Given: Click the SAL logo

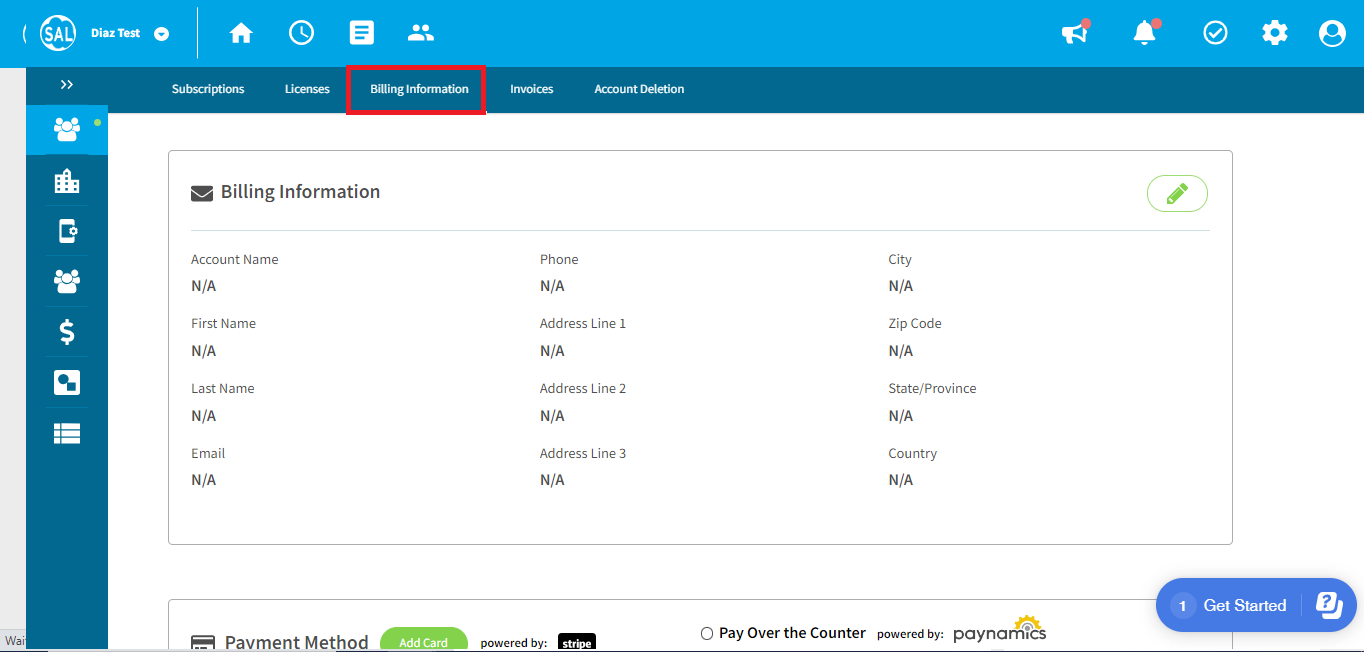Looking at the screenshot, I should pyautogui.click(x=57, y=34).
